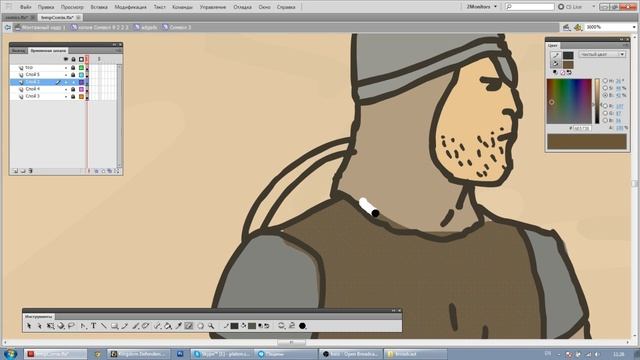Image resolution: width=640 pixels, height=360 pixels.
Task: Select the Bone tool
Action: point(157,326)
